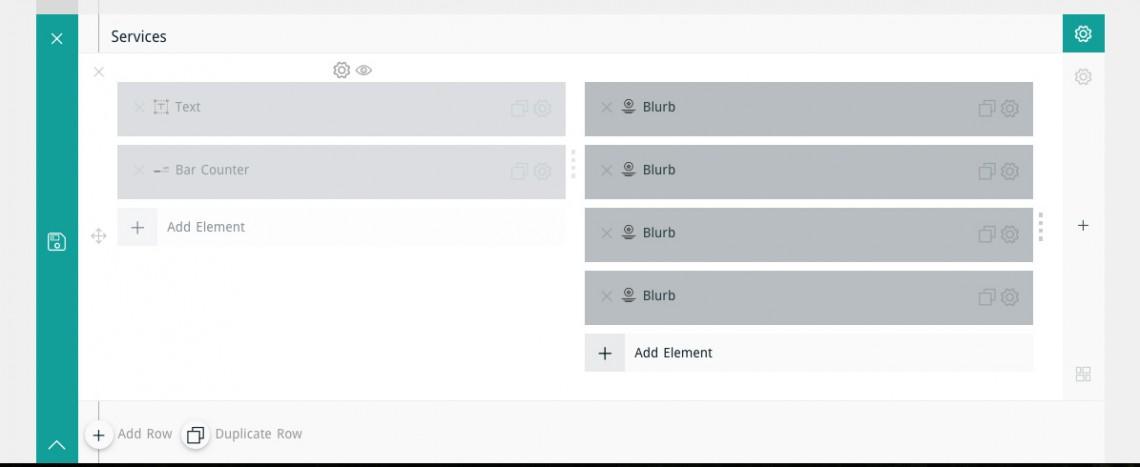1140x467 pixels.
Task: Duplicate the Text element
Action: [519, 108]
